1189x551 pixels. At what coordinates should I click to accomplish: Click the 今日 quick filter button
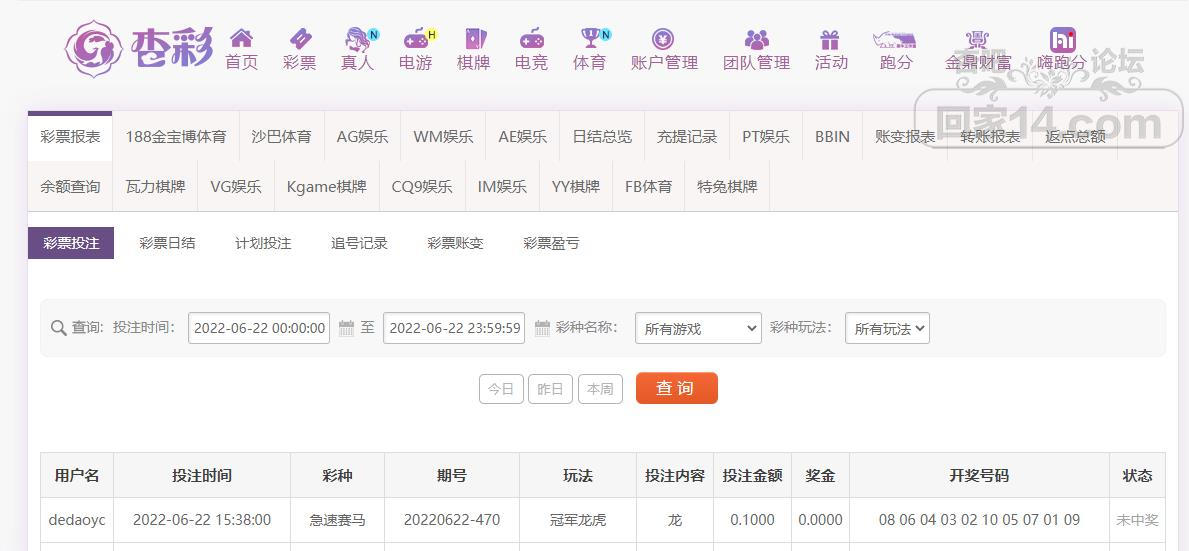click(501, 389)
